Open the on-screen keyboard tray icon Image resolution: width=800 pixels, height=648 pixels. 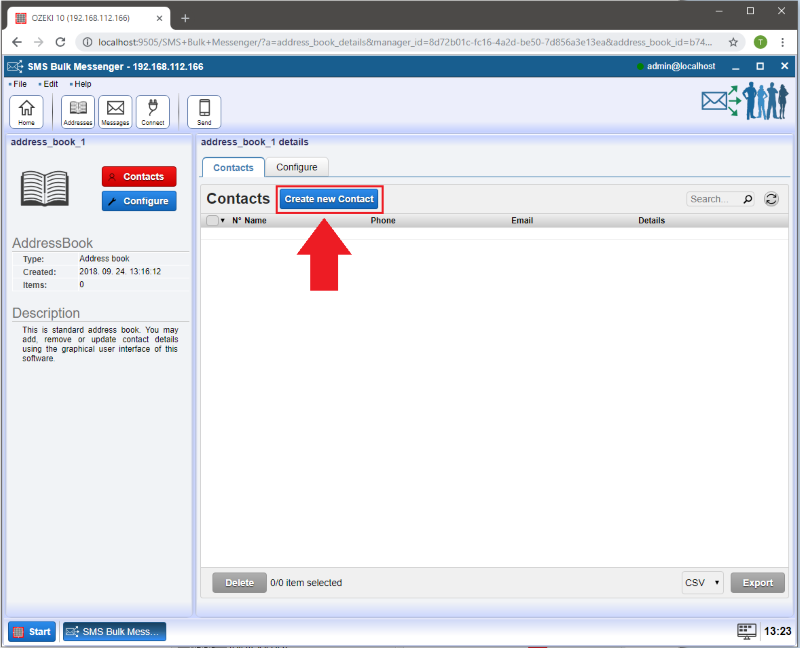[x=746, y=631]
